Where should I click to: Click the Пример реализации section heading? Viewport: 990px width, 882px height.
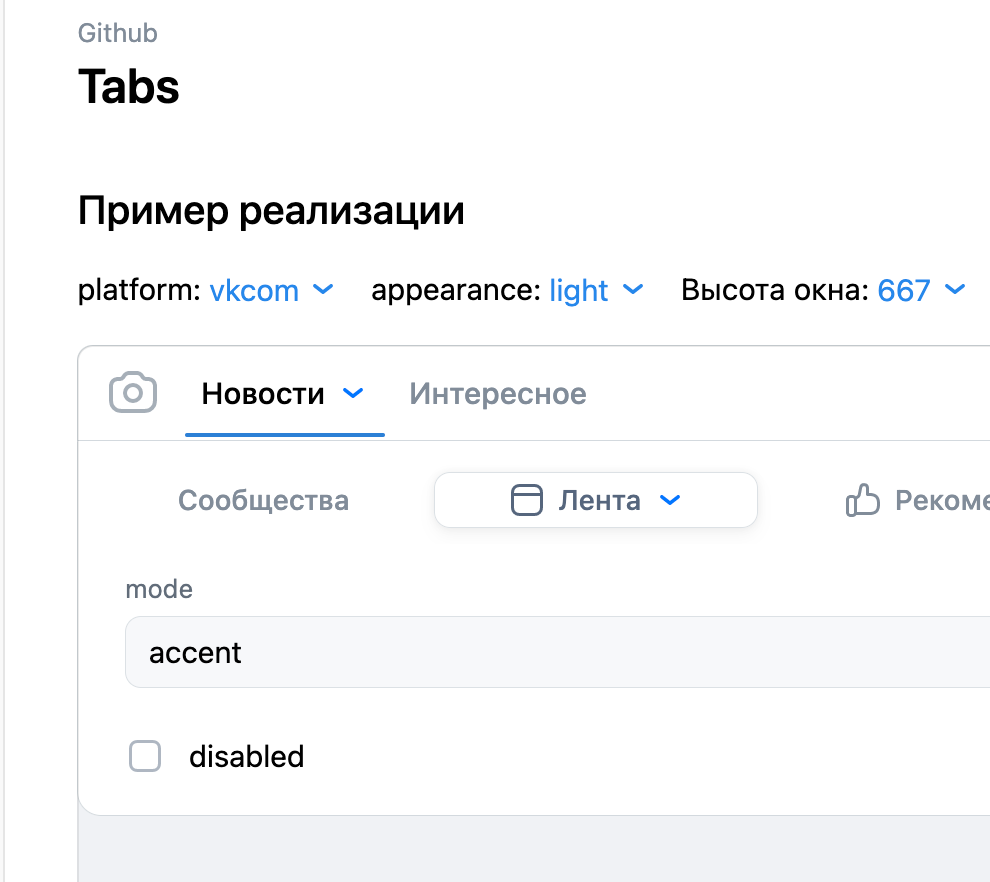(271, 211)
